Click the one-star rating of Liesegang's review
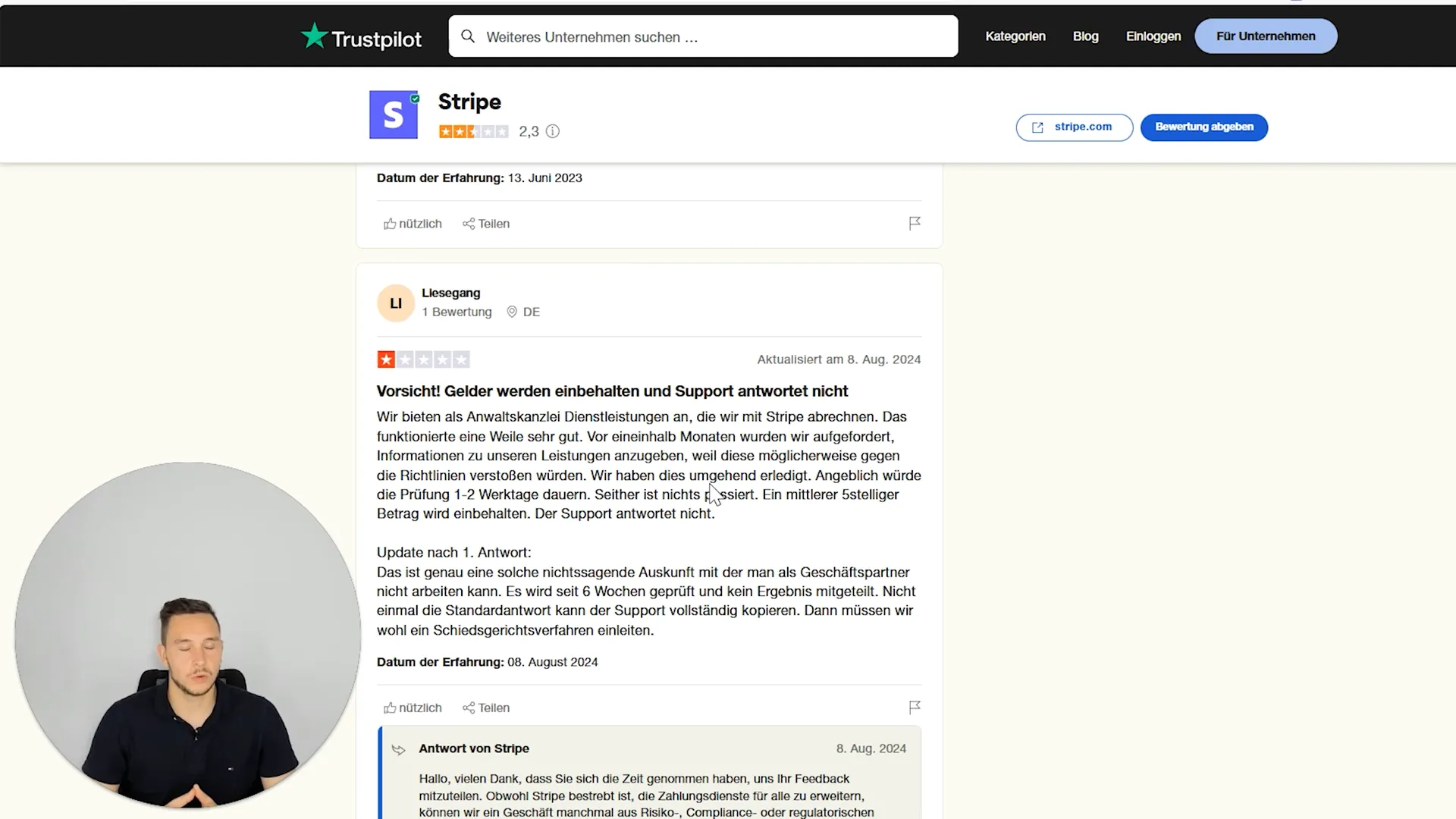The height and width of the screenshot is (819, 1456). (423, 359)
